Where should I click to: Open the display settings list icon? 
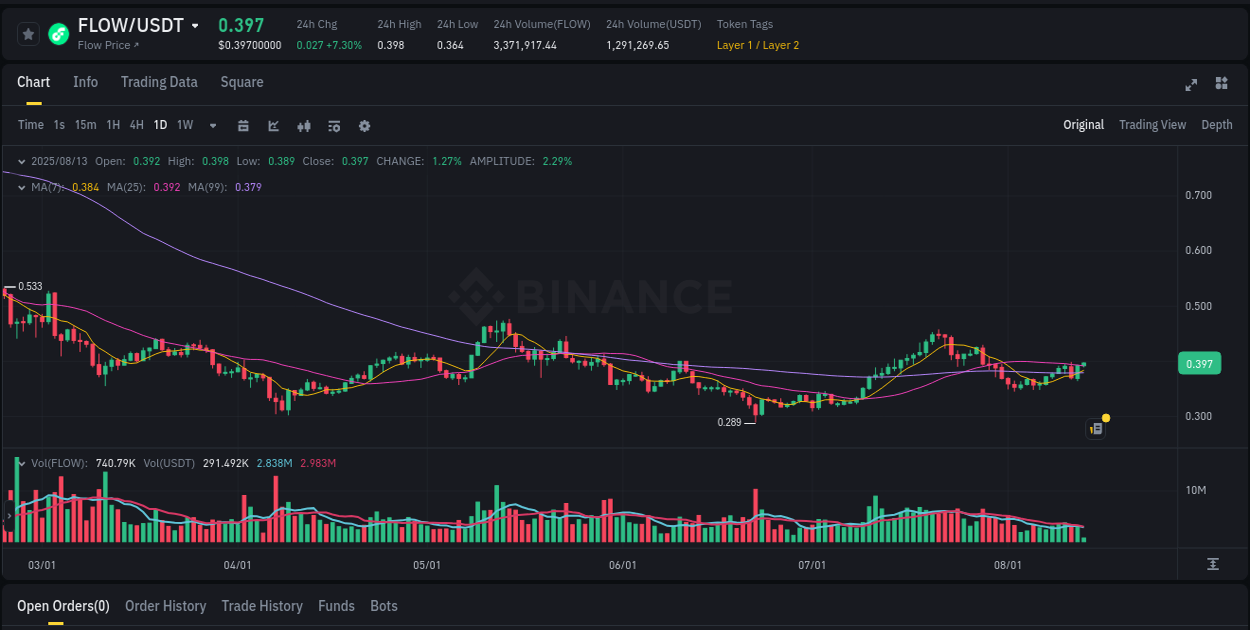point(333,125)
